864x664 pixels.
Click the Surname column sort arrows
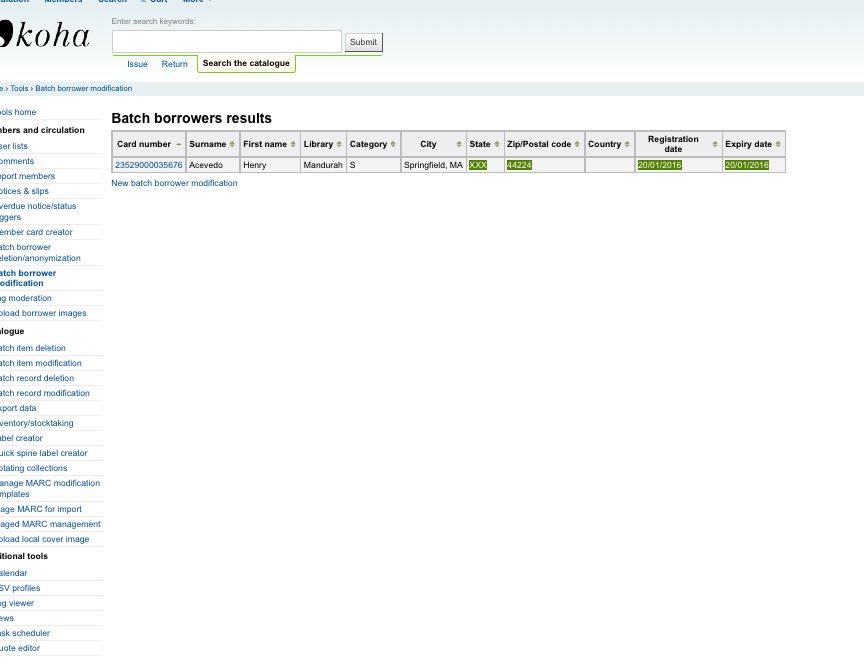(x=233, y=144)
